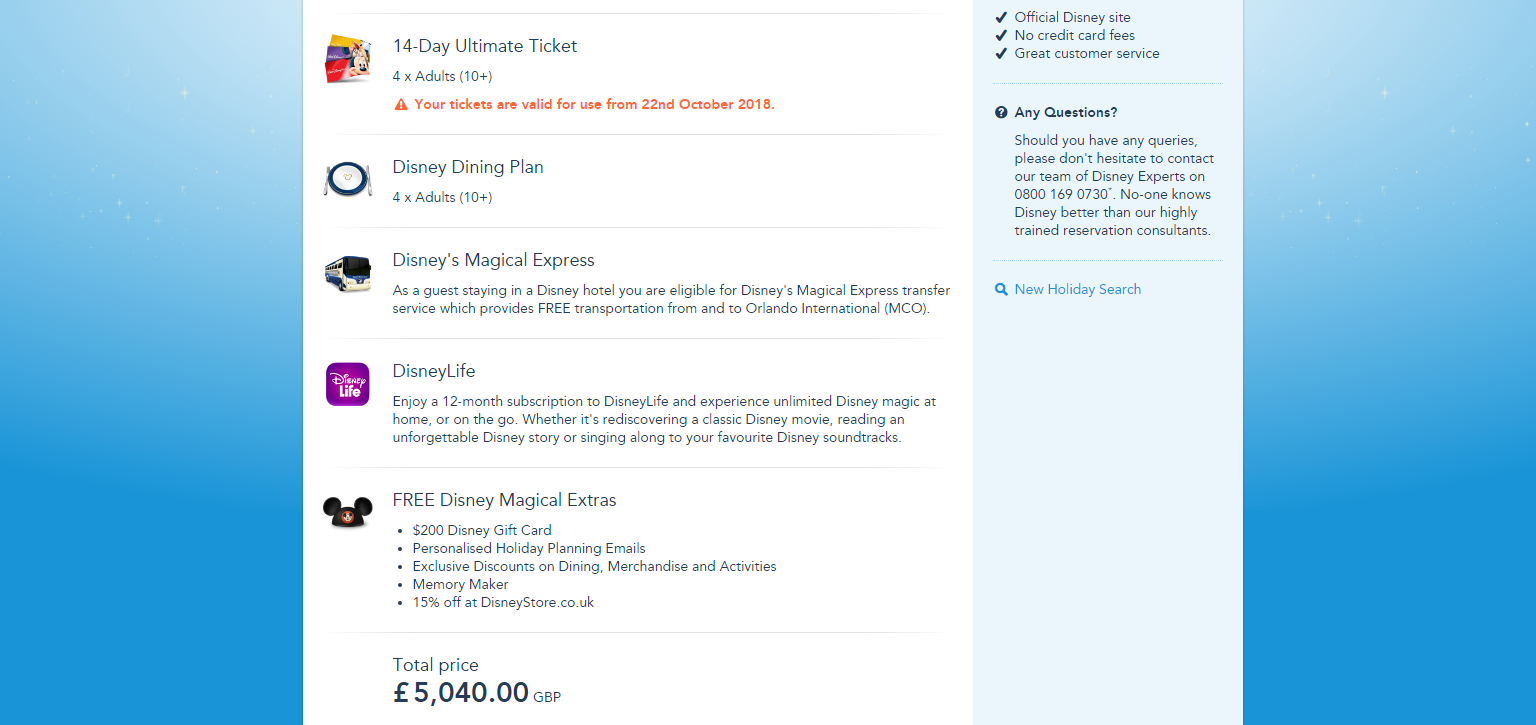This screenshot has height=725, width=1536.
Task: Click the purple DisneyLife app icon
Action: pyautogui.click(x=347, y=384)
